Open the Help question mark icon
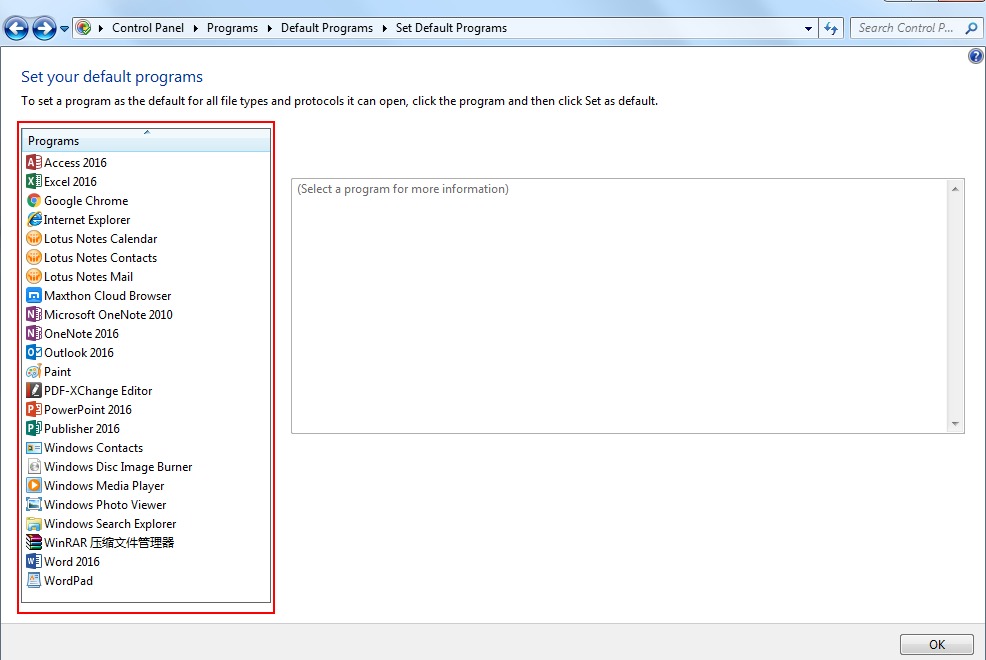The width and height of the screenshot is (986, 660). tap(975, 57)
